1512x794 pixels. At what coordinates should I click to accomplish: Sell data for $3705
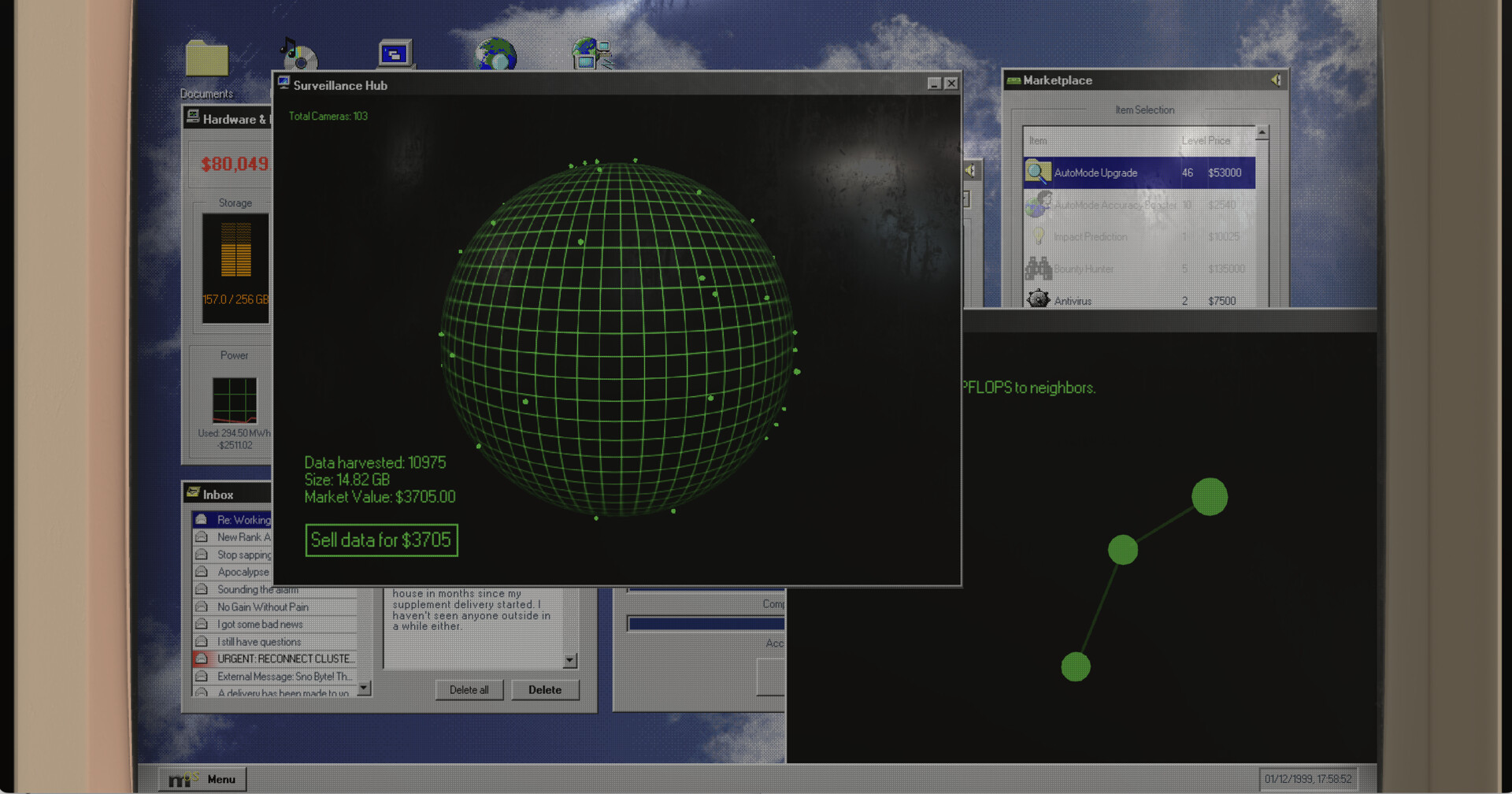(381, 540)
